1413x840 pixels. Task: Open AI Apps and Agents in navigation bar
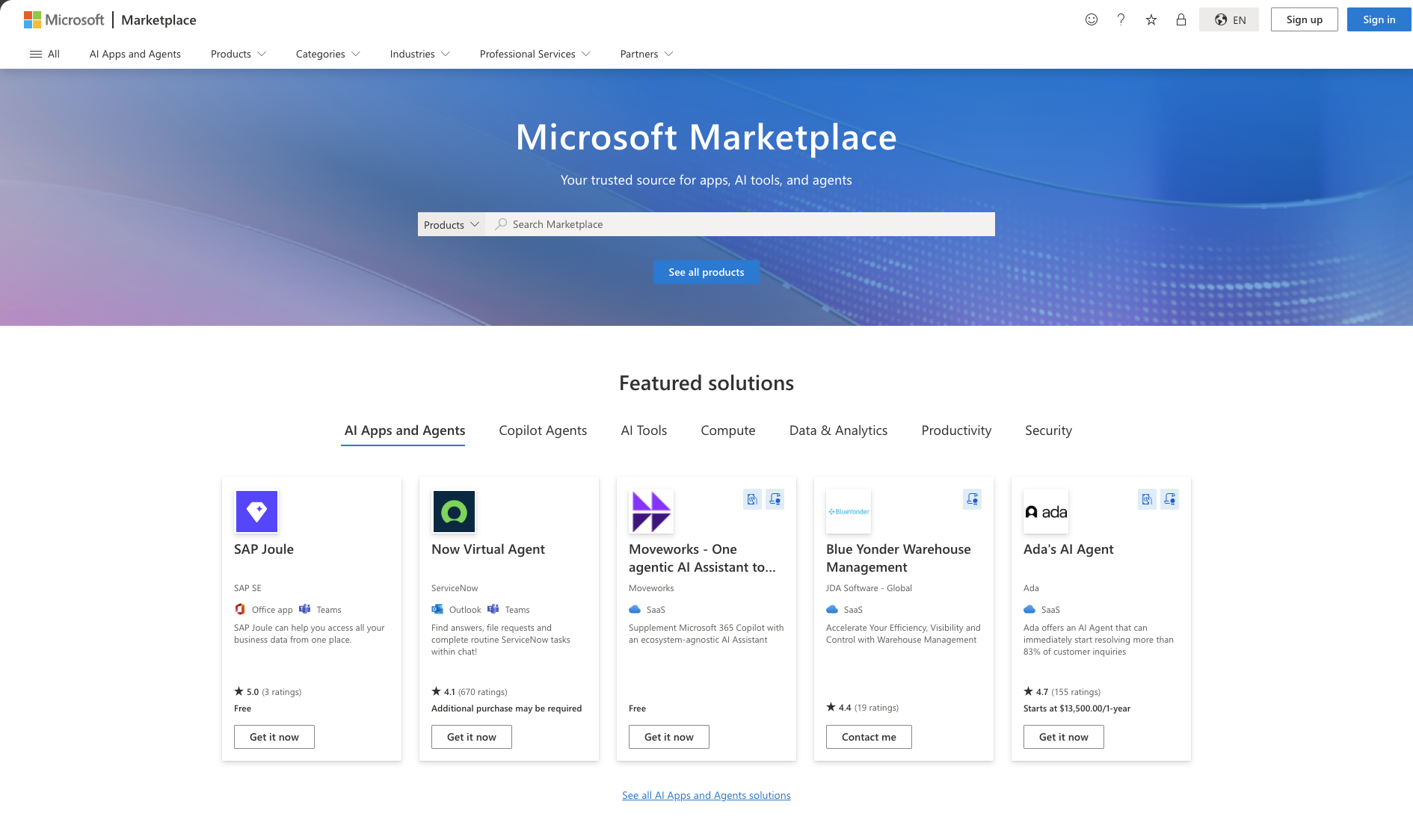click(x=135, y=54)
